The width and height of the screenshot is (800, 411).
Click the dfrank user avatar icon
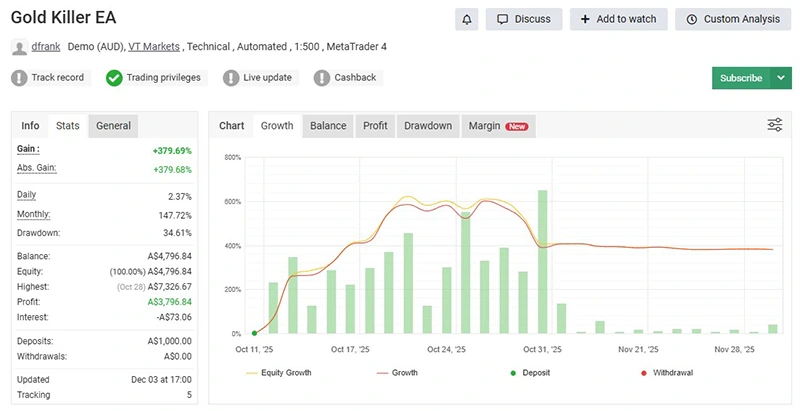pos(19,47)
